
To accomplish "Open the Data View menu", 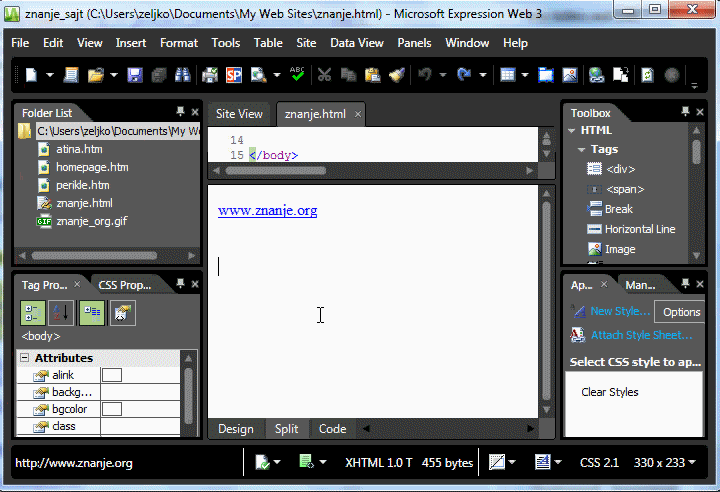I will point(357,43).
